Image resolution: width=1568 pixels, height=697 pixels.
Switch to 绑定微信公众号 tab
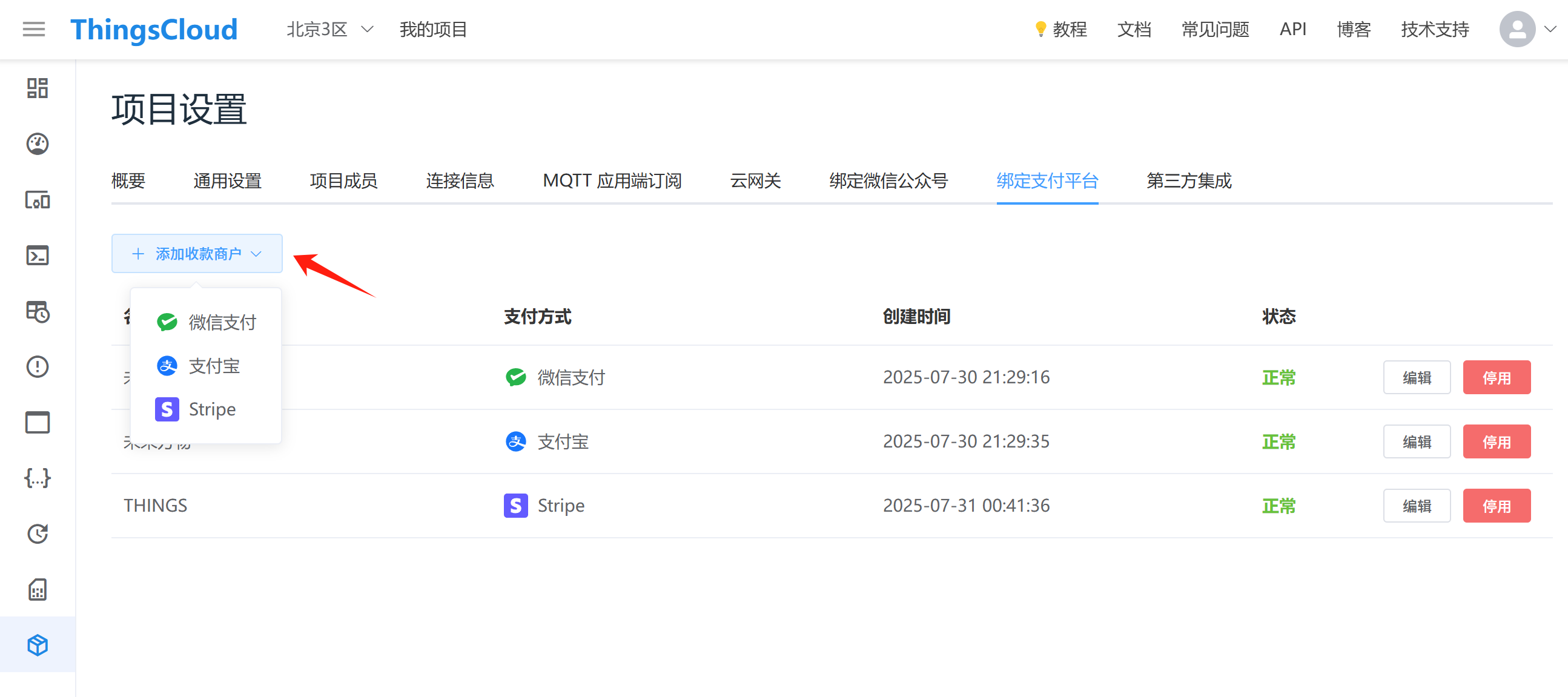pyautogui.click(x=888, y=181)
